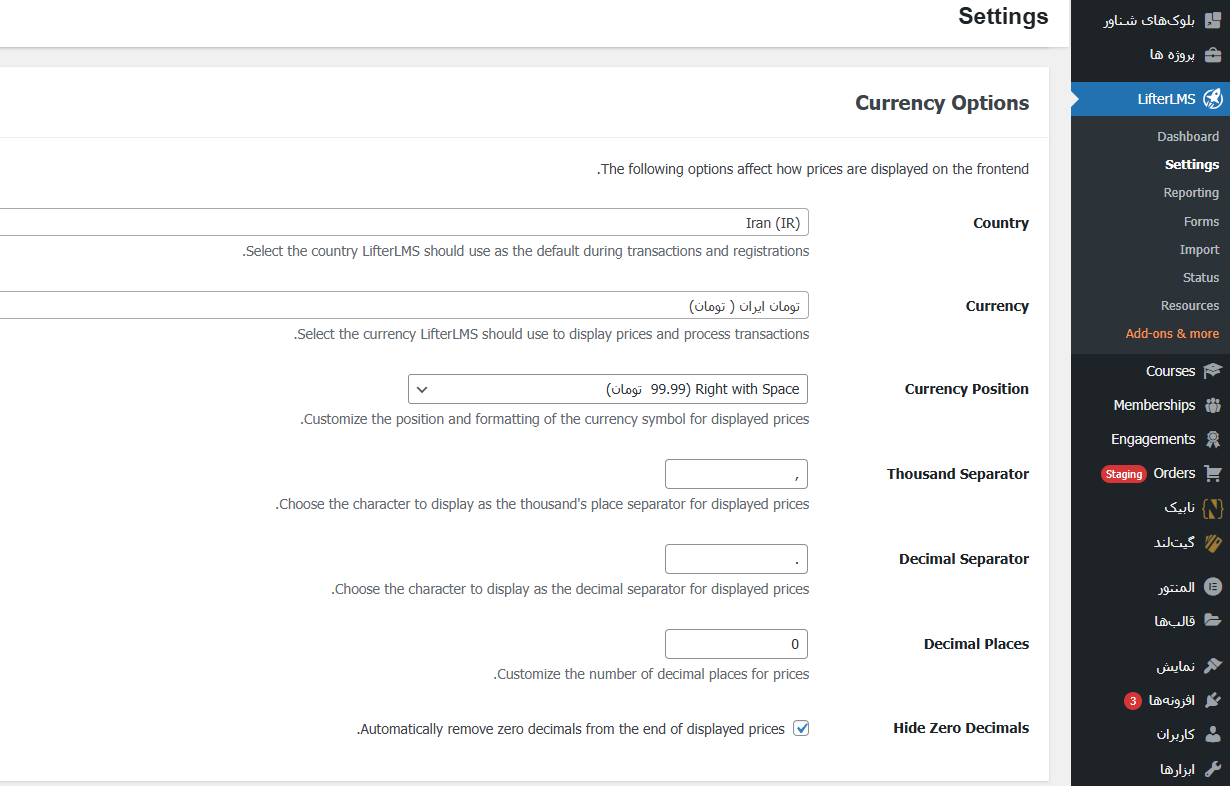Click the Thousand Separator input field

point(736,474)
